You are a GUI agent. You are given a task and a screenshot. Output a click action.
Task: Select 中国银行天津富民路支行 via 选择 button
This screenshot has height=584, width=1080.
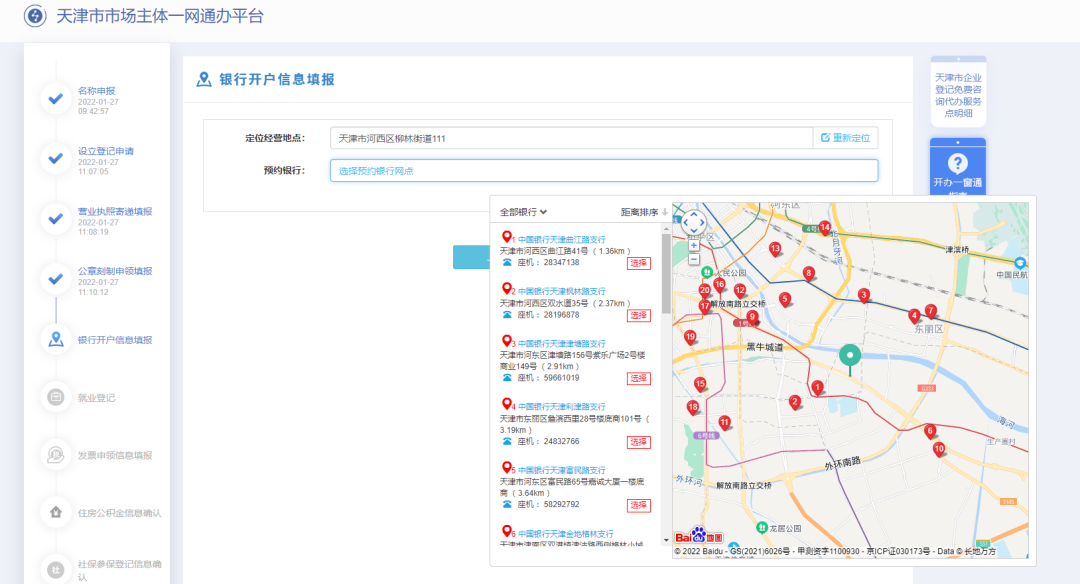pos(638,505)
